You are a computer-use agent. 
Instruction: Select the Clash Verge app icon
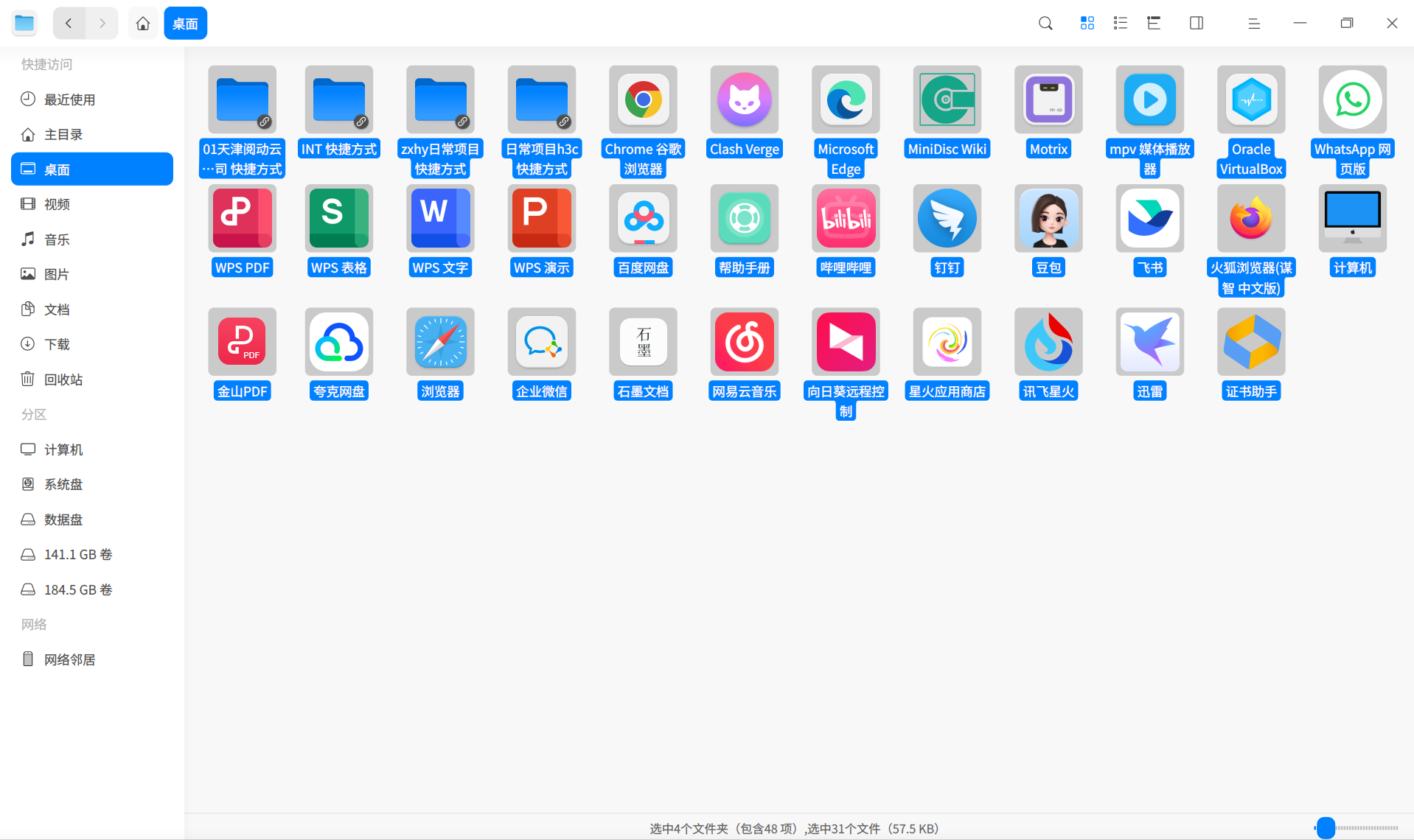745,99
